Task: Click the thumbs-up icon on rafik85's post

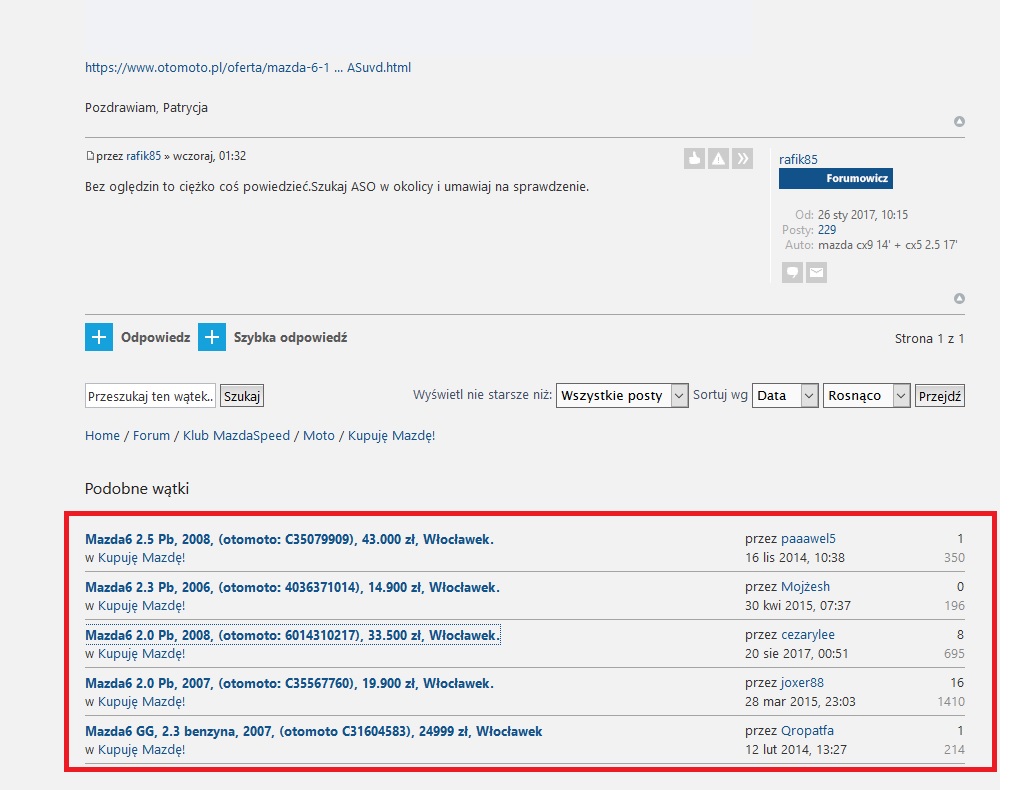Action: (695, 158)
